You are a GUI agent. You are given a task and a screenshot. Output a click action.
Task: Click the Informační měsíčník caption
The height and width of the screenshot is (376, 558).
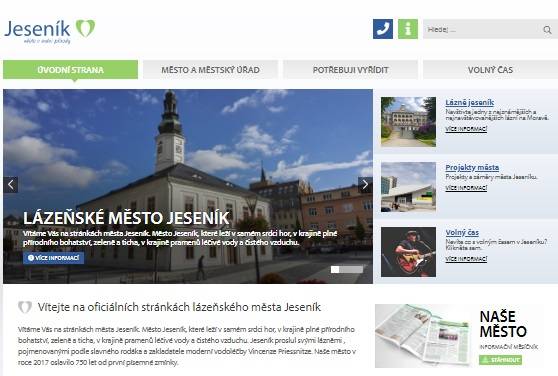tap(509, 347)
